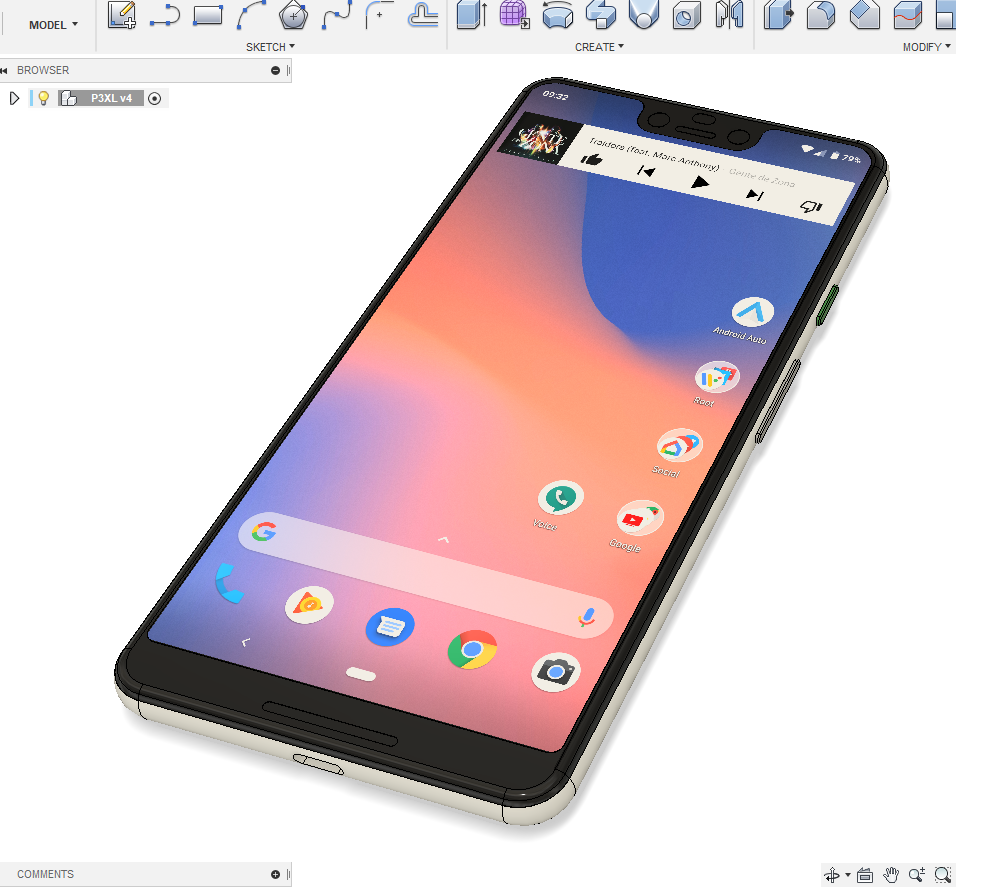Collapse the BROWSER panel with double arrows
The image size is (982, 893).
[4, 70]
